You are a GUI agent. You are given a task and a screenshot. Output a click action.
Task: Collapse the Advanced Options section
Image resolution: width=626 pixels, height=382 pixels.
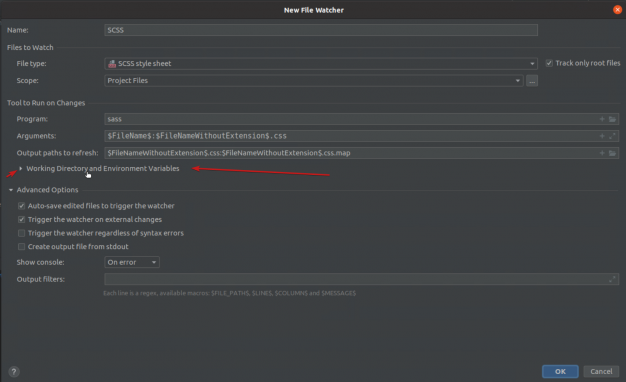(11, 190)
